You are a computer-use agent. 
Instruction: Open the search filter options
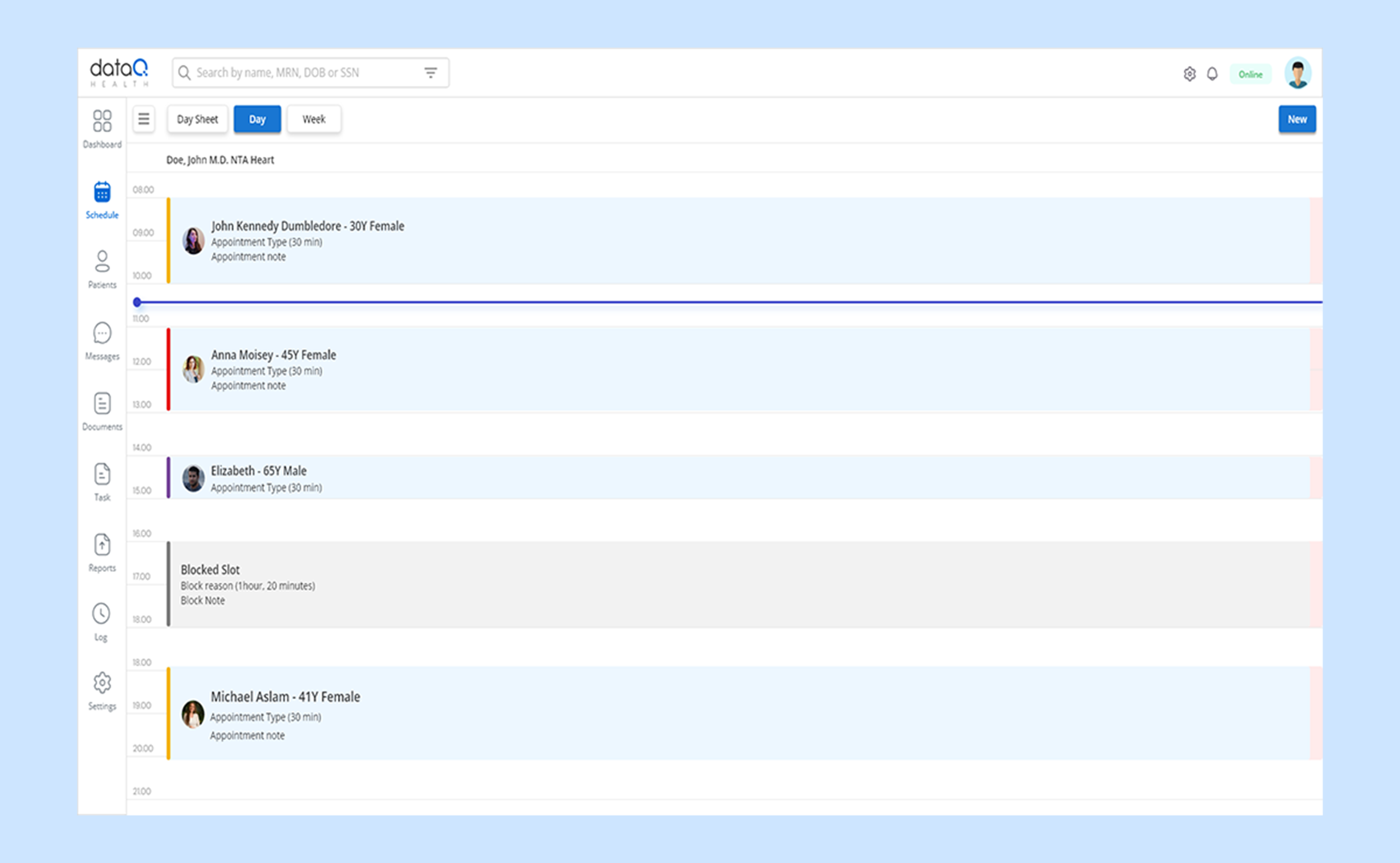tap(430, 72)
